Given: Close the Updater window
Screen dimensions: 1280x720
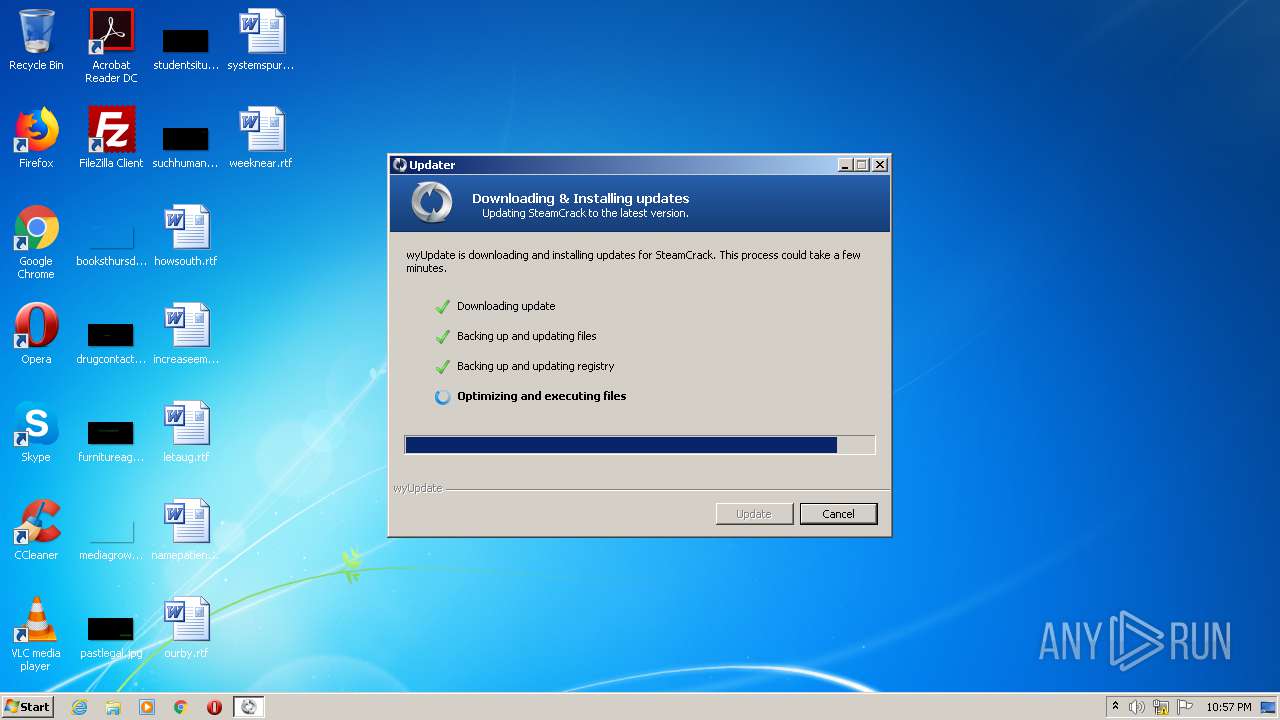Looking at the screenshot, I should click(x=880, y=165).
